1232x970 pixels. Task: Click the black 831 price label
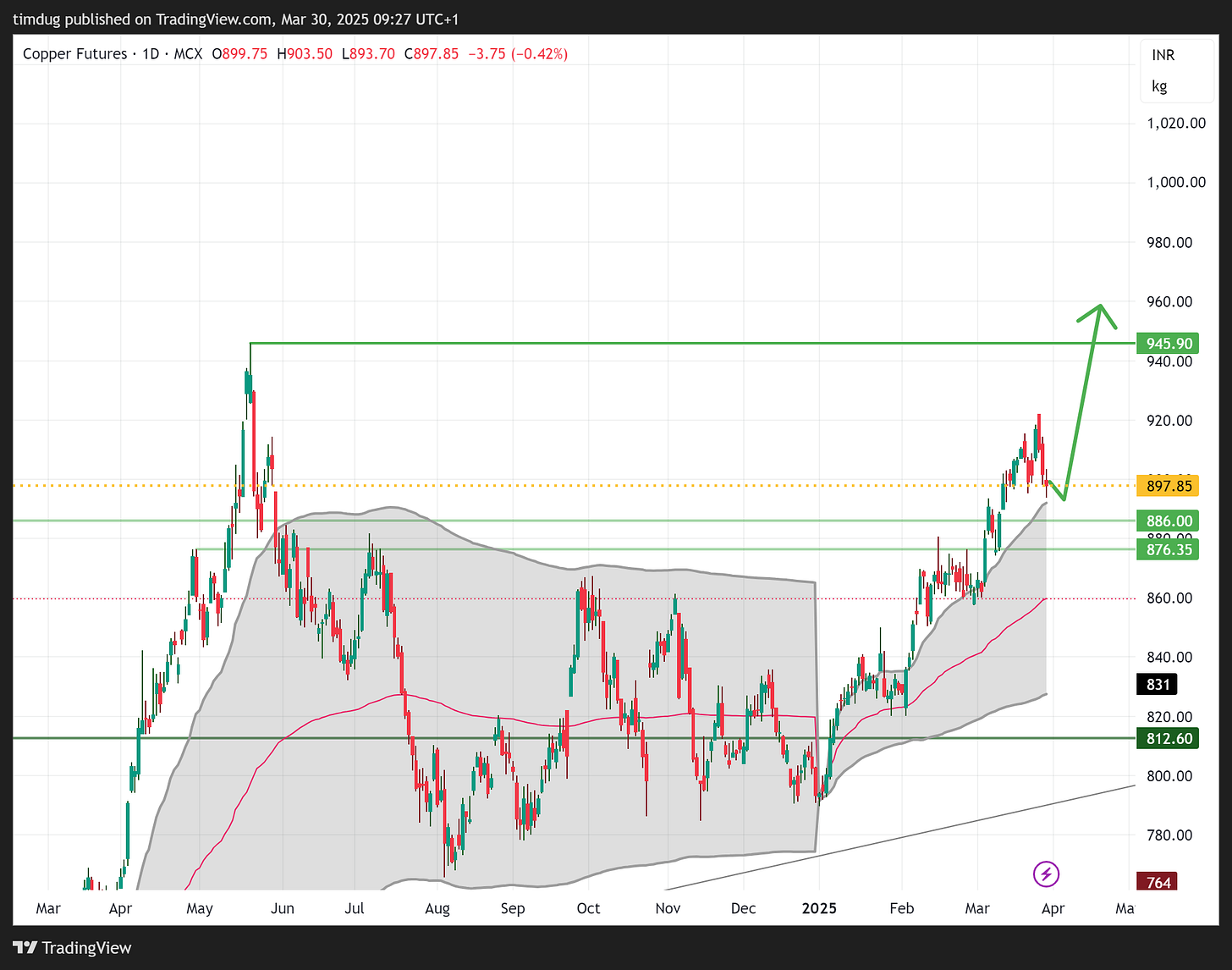(x=1158, y=685)
